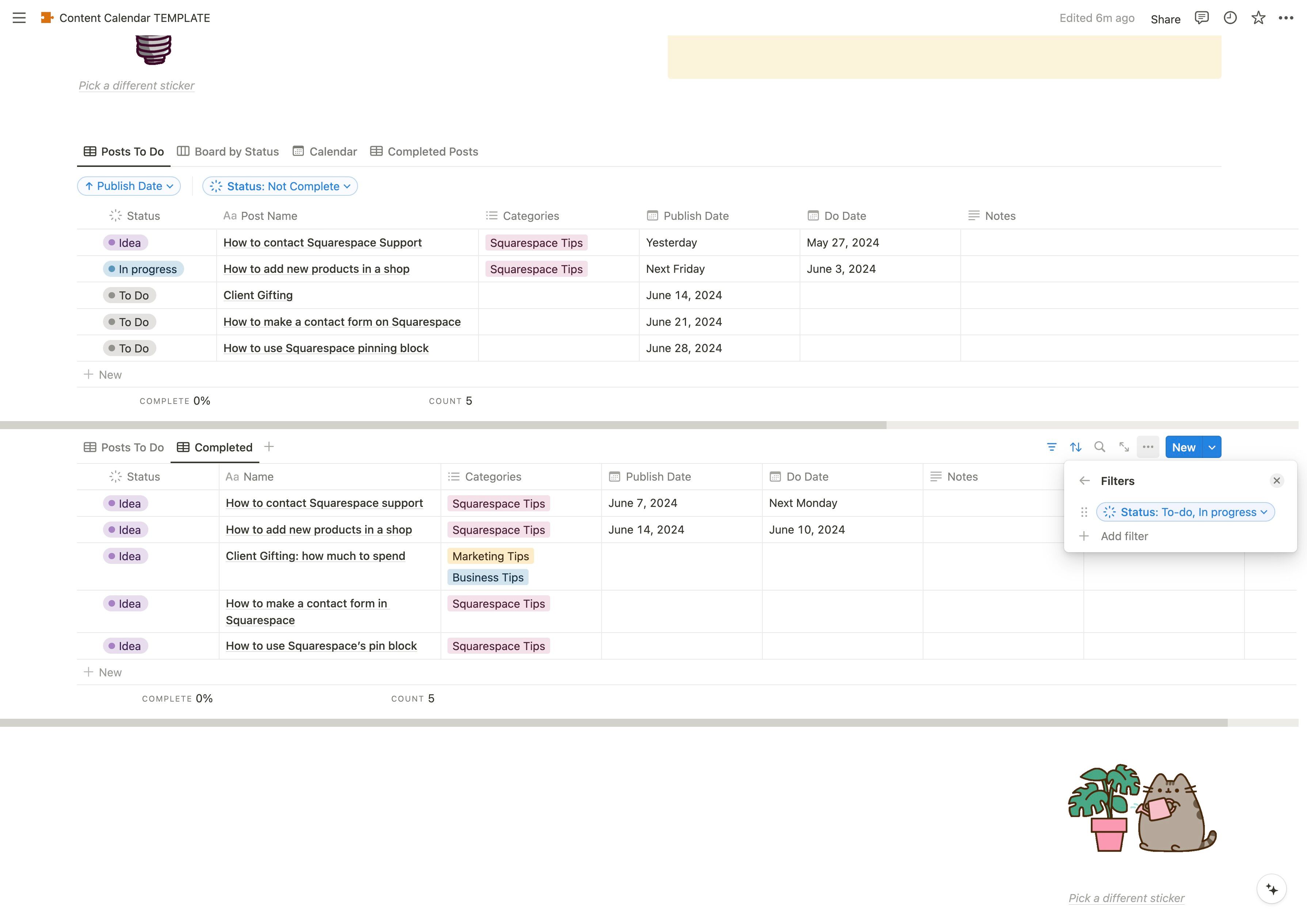This screenshot has width=1307, height=924.
Task: Click the Share button
Action: click(x=1165, y=19)
